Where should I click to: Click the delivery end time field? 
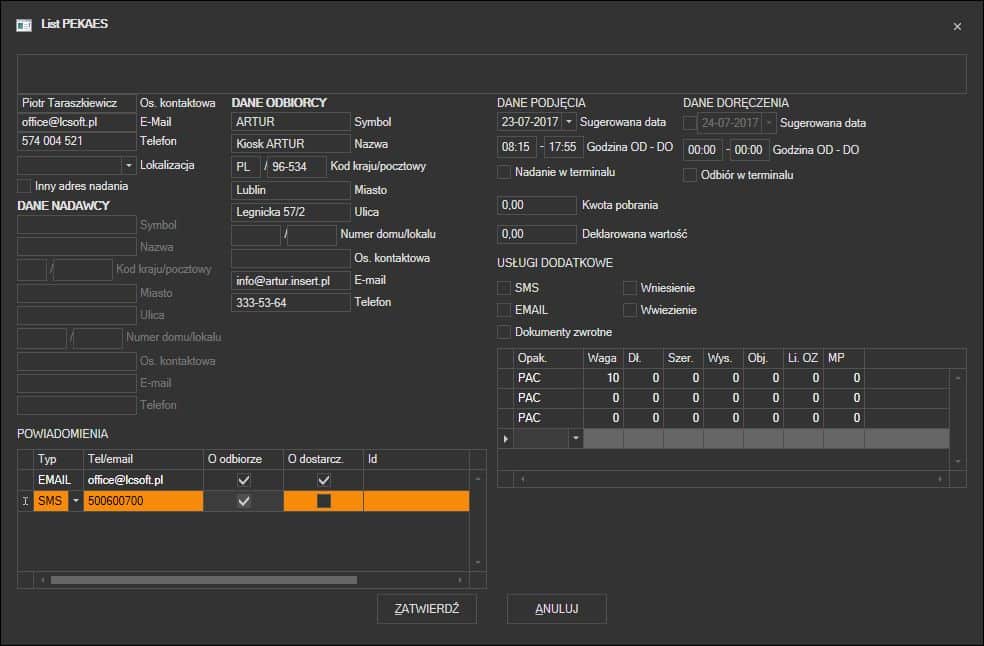click(x=749, y=150)
